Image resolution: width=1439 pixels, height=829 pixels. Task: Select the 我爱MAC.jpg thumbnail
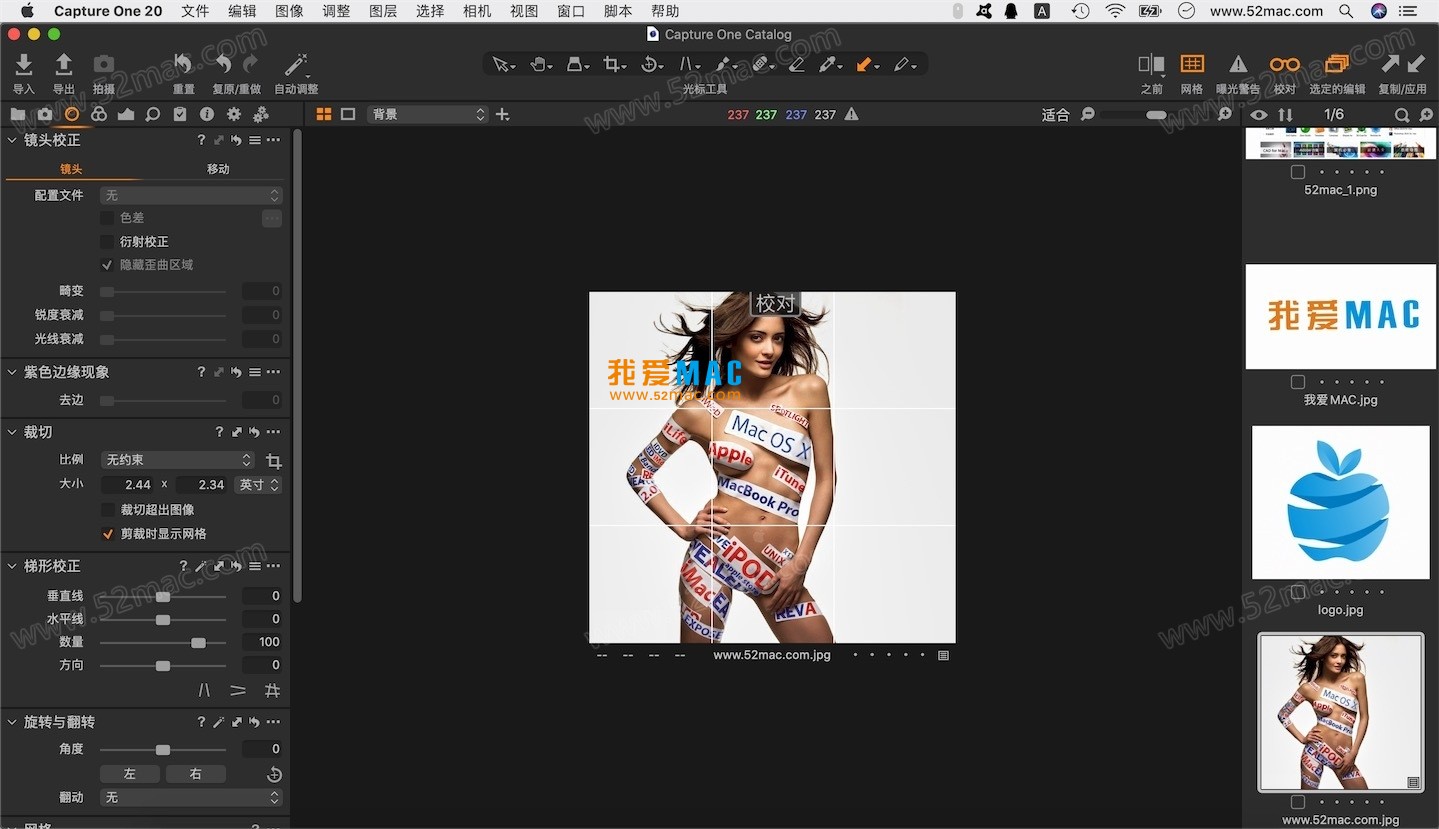click(1340, 317)
